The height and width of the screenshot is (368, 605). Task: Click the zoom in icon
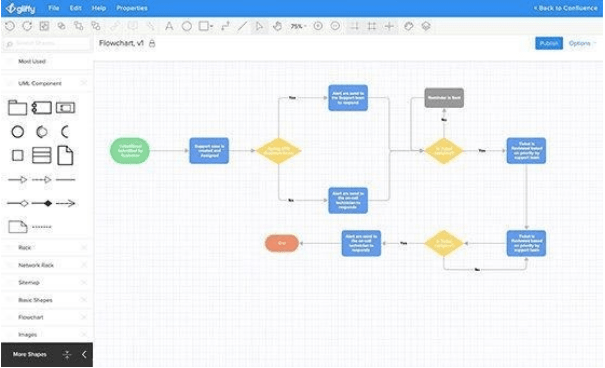318,26
